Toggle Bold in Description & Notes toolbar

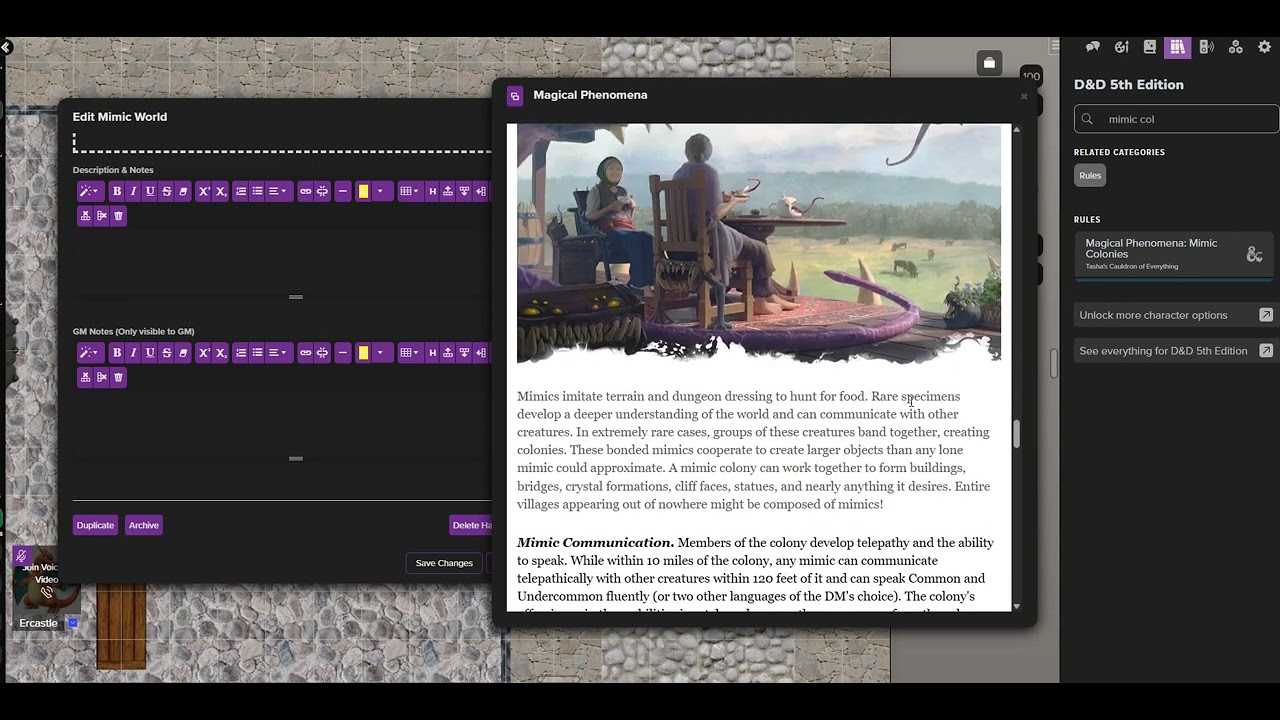point(116,191)
